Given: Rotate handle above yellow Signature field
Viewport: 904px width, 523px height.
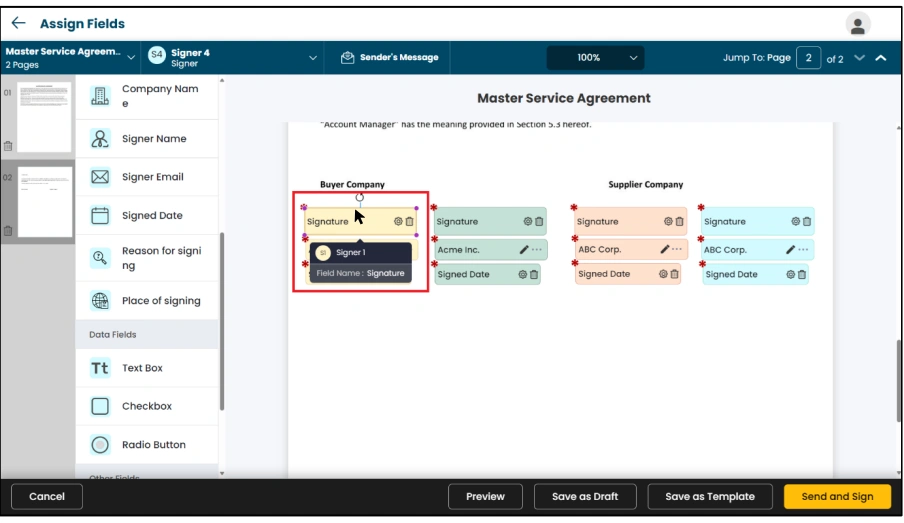Looking at the screenshot, I should (x=360, y=197).
